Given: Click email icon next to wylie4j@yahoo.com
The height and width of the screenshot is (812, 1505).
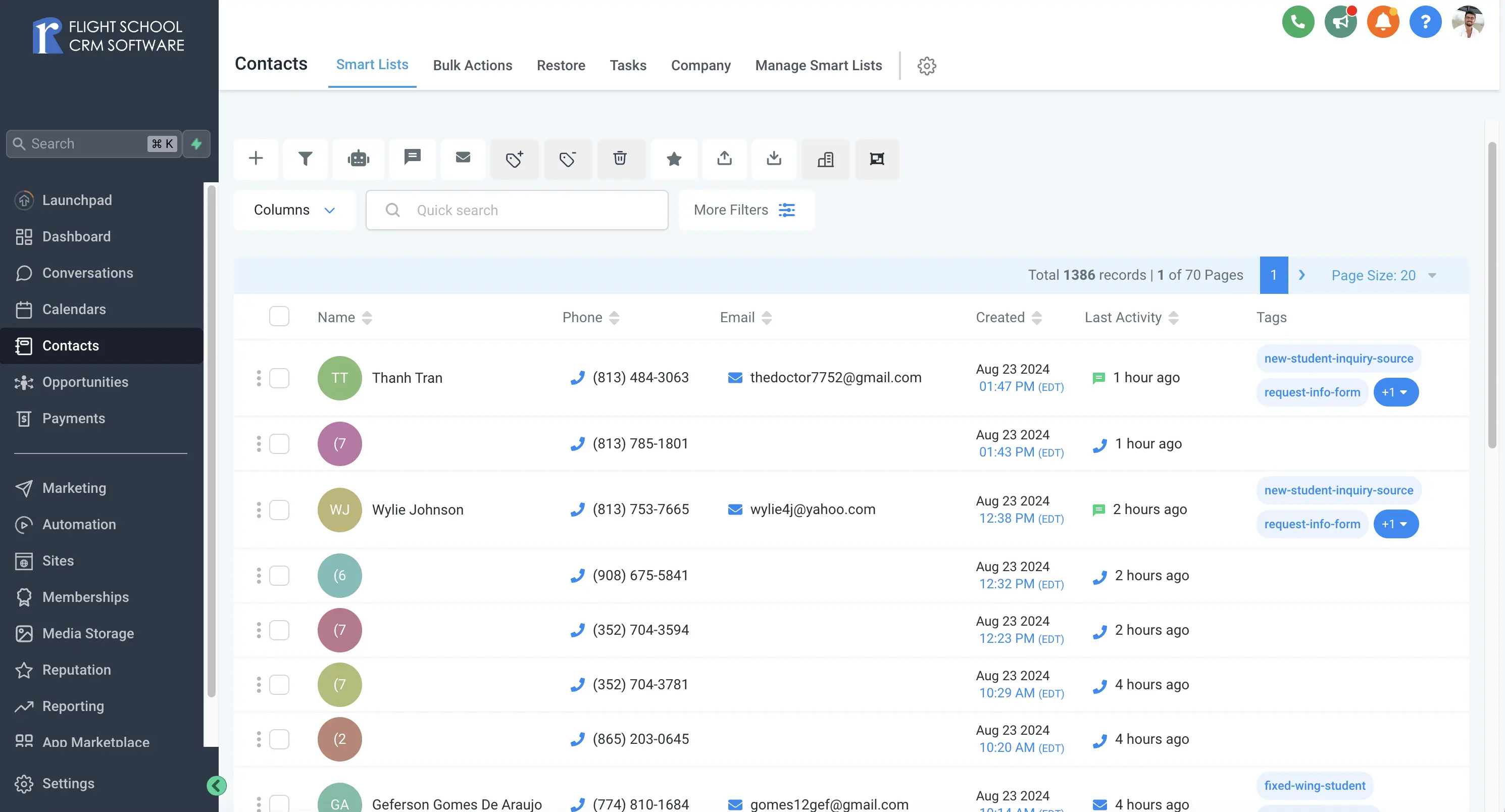Looking at the screenshot, I should (735, 510).
